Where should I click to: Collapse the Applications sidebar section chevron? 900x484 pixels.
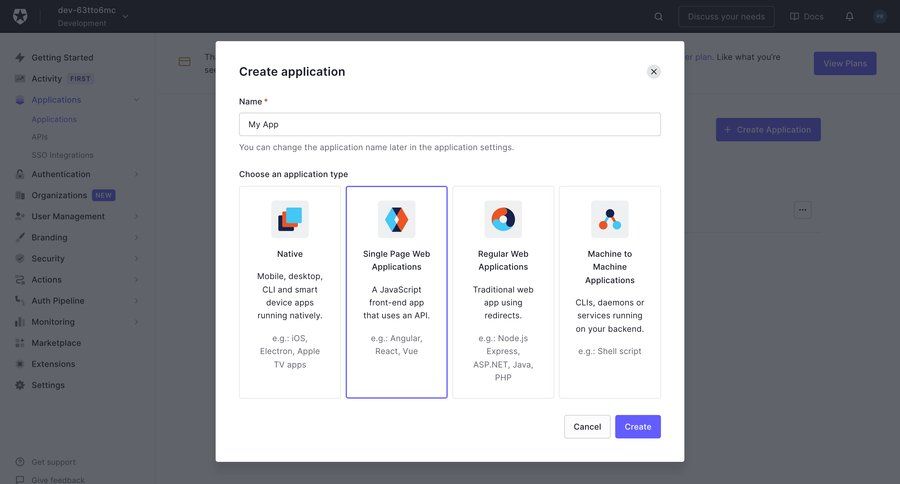pos(137,100)
